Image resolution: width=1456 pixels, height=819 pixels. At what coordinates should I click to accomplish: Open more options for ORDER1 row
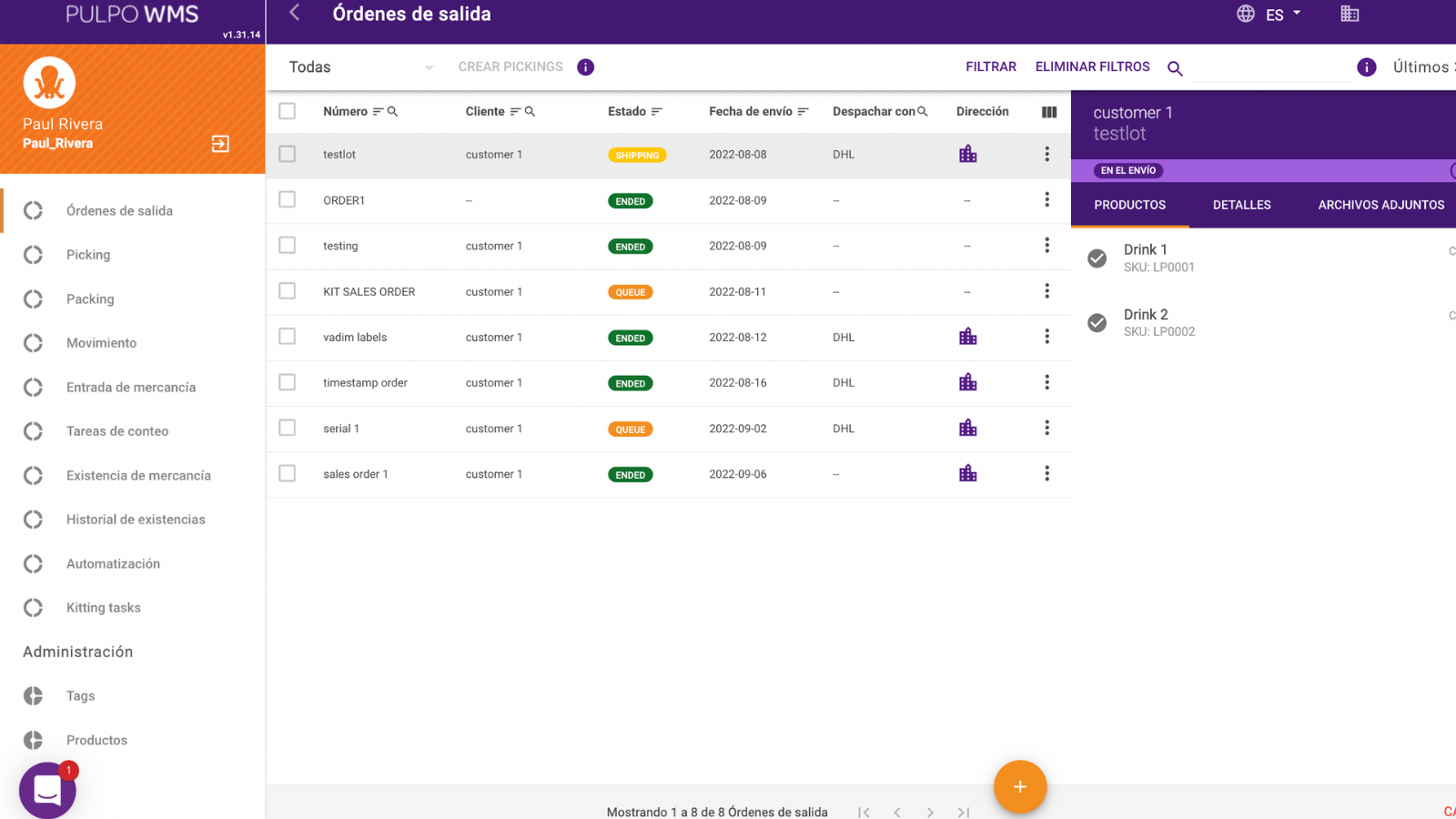1047,199
